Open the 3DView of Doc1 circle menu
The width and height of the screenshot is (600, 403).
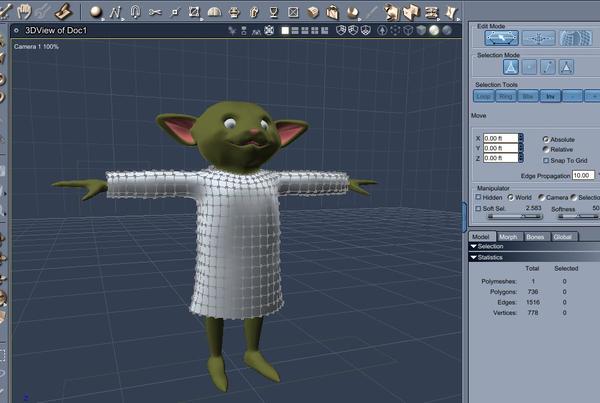click(16, 30)
